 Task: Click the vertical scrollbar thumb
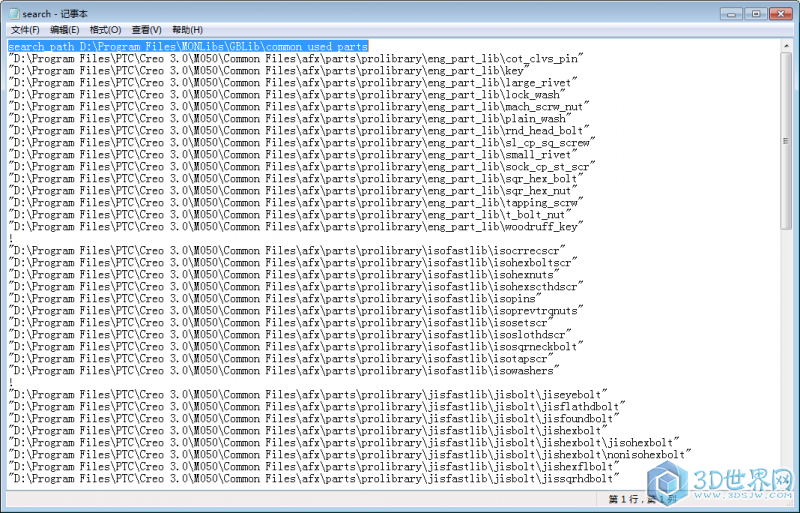click(786, 140)
